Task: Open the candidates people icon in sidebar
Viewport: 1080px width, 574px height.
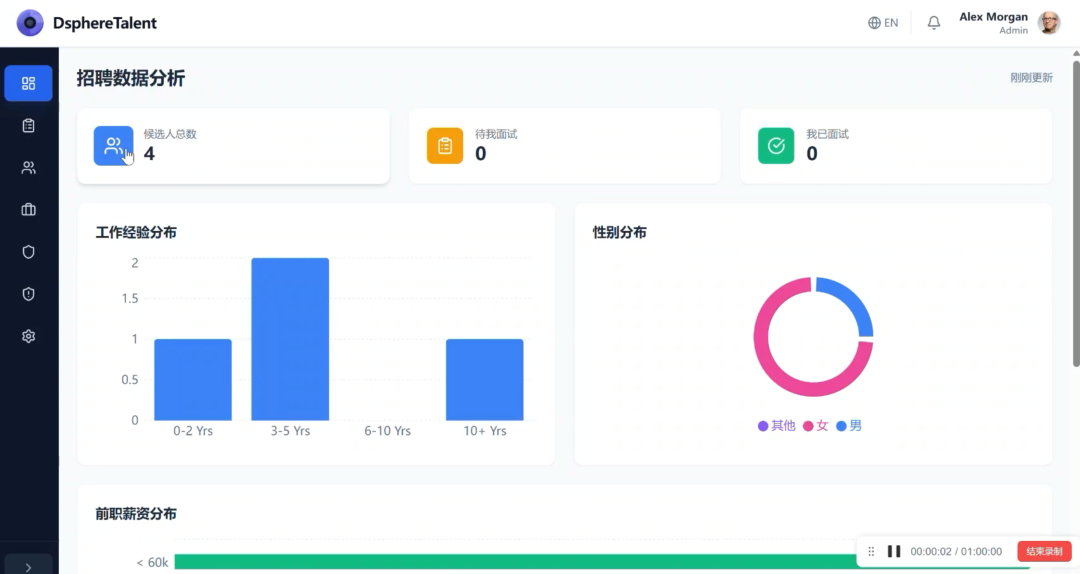Action: 28,167
